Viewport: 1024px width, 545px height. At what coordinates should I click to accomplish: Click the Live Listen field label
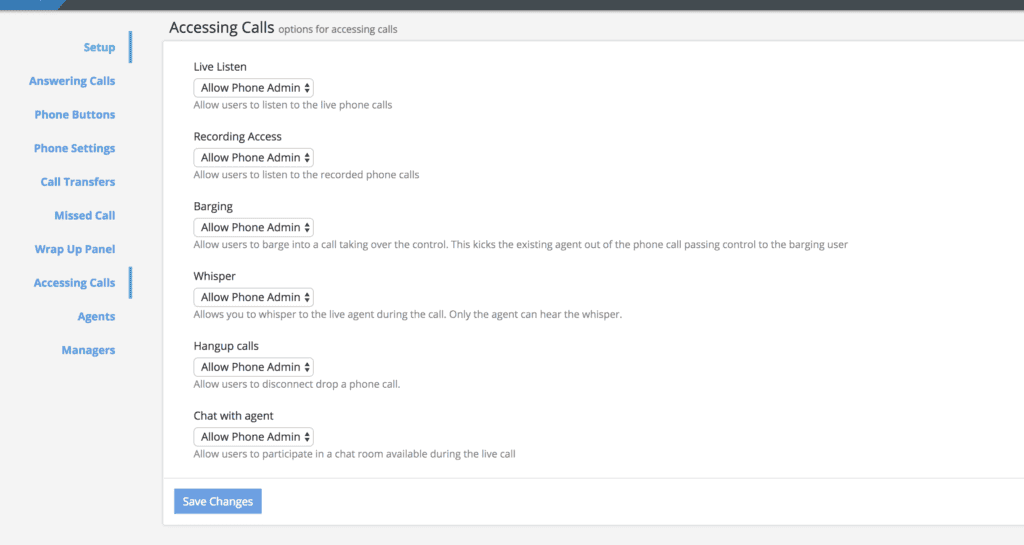point(220,67)
